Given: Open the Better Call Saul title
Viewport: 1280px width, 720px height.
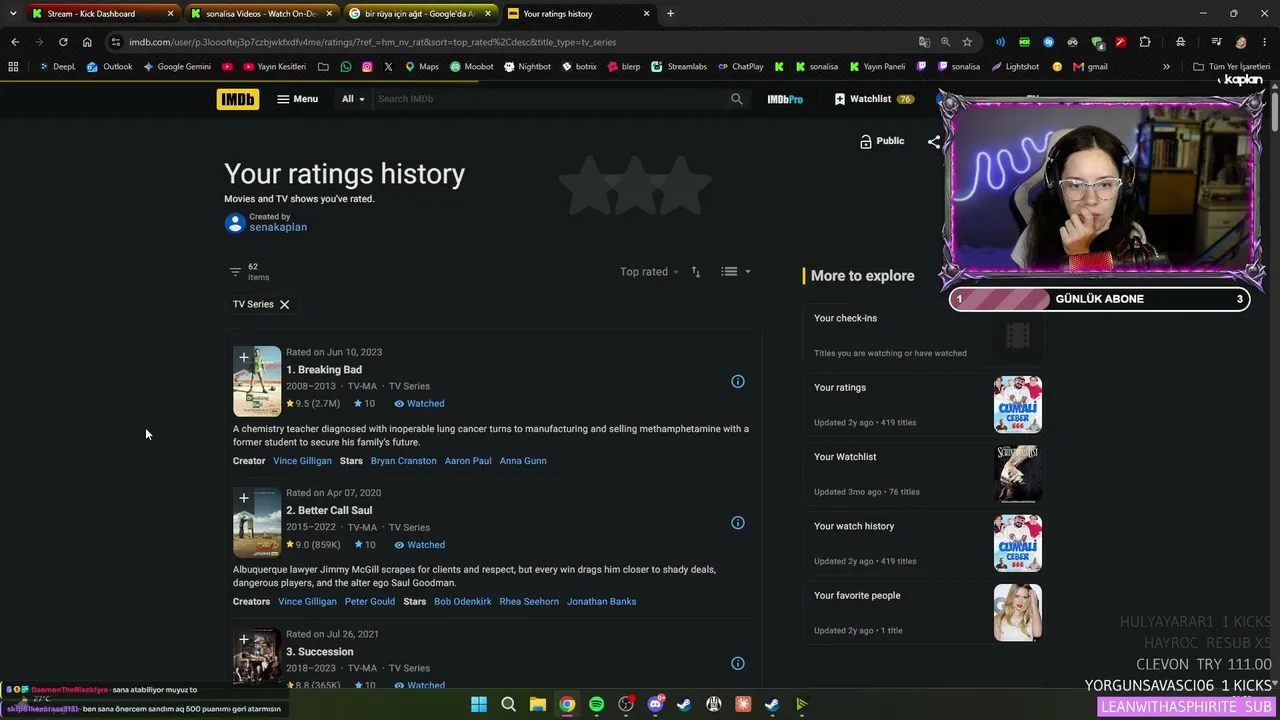Looking at the screenshot, I should point(329,511).
